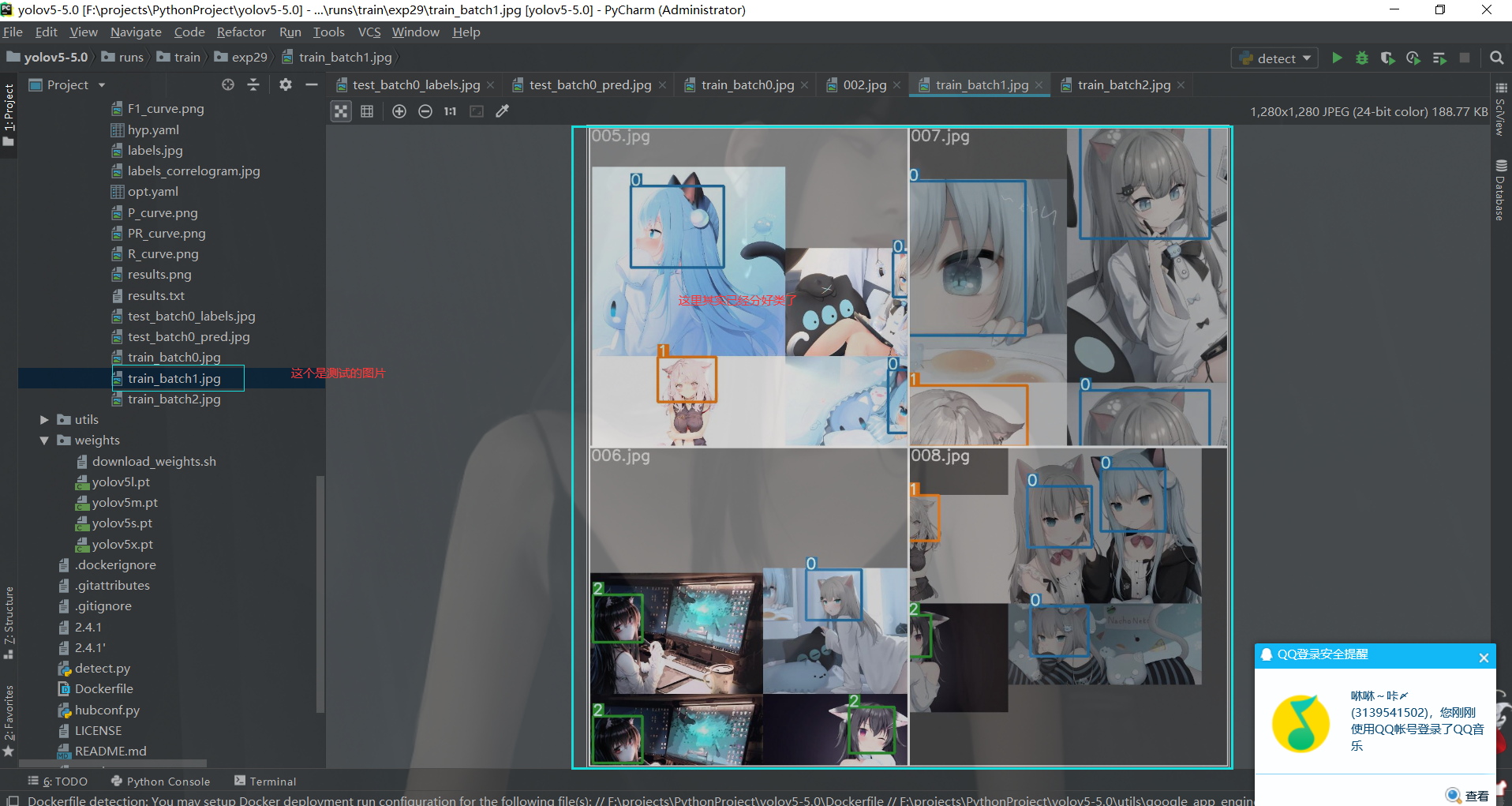Image resolution: width=1512 pixels, height=806 pixels.
Task: Profile the detect configuration
Action: (1413, 58)
